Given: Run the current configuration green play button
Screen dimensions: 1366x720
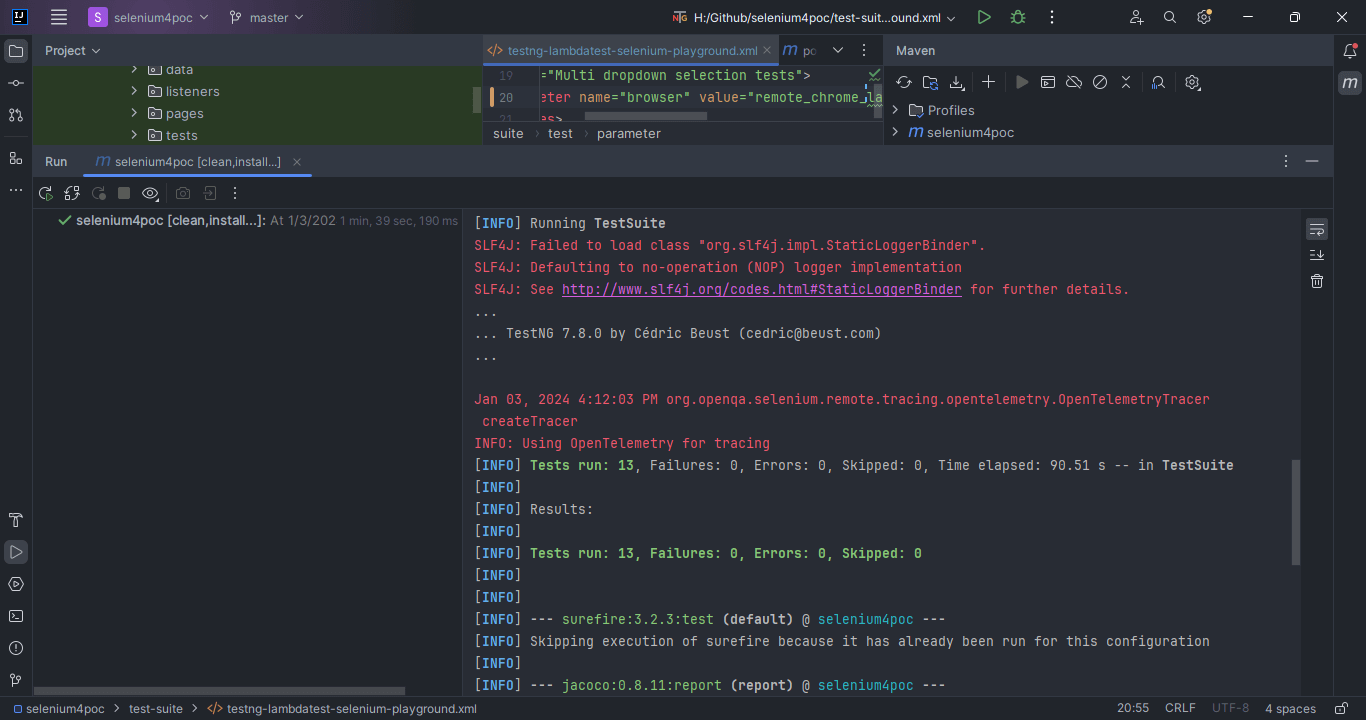Looking at the screenshot, I should tap(983, 16).
